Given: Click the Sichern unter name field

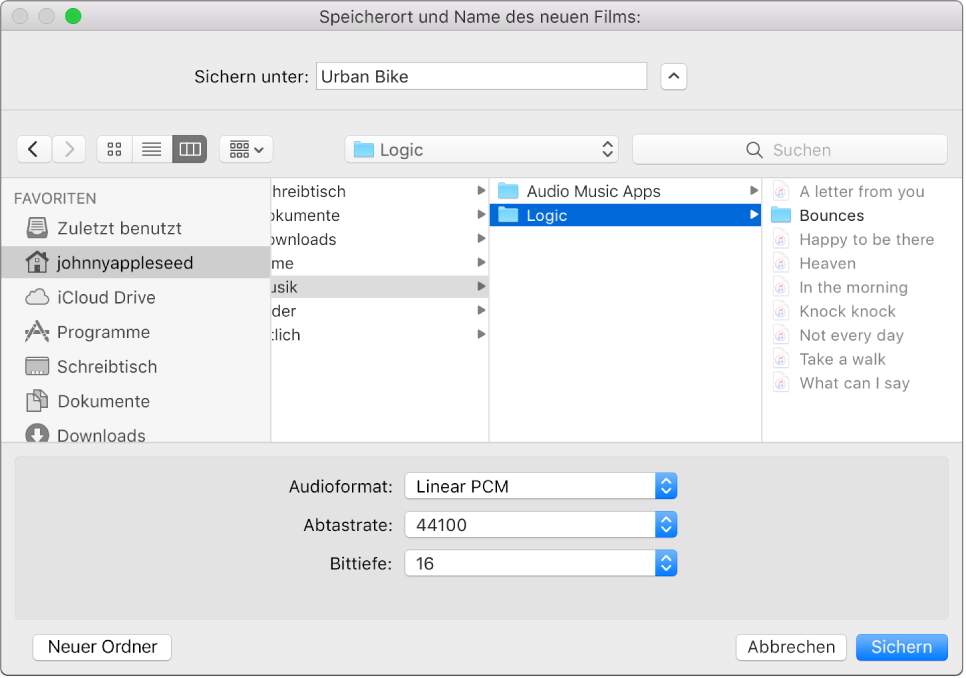Looking at the screenshot, I should point(482,76).
